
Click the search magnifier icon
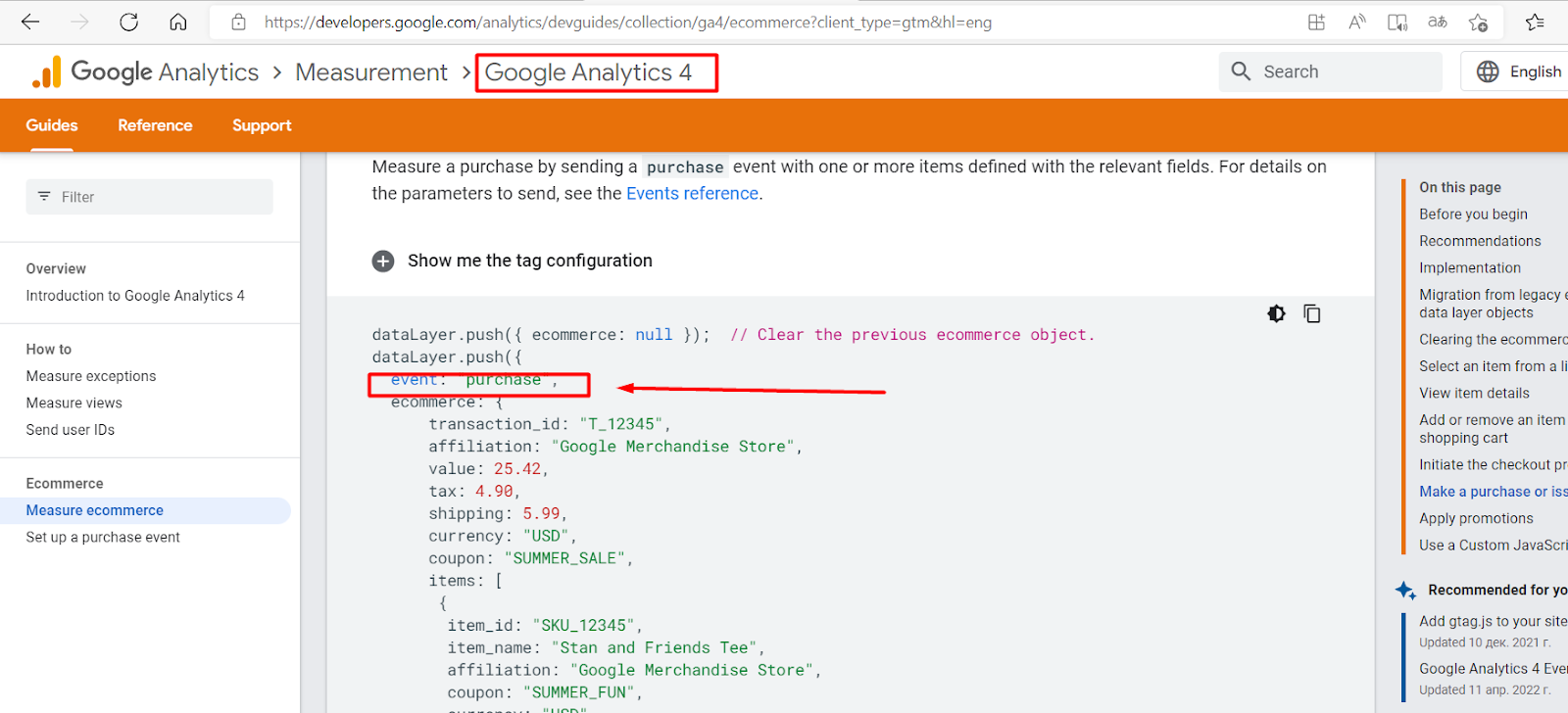click(1241, 71)
